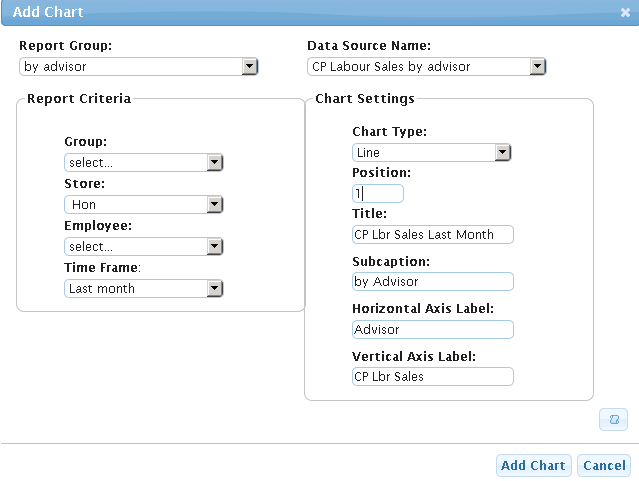Open the Employee select dropdown
Viewport: 639px width, 481px height.
143,246
